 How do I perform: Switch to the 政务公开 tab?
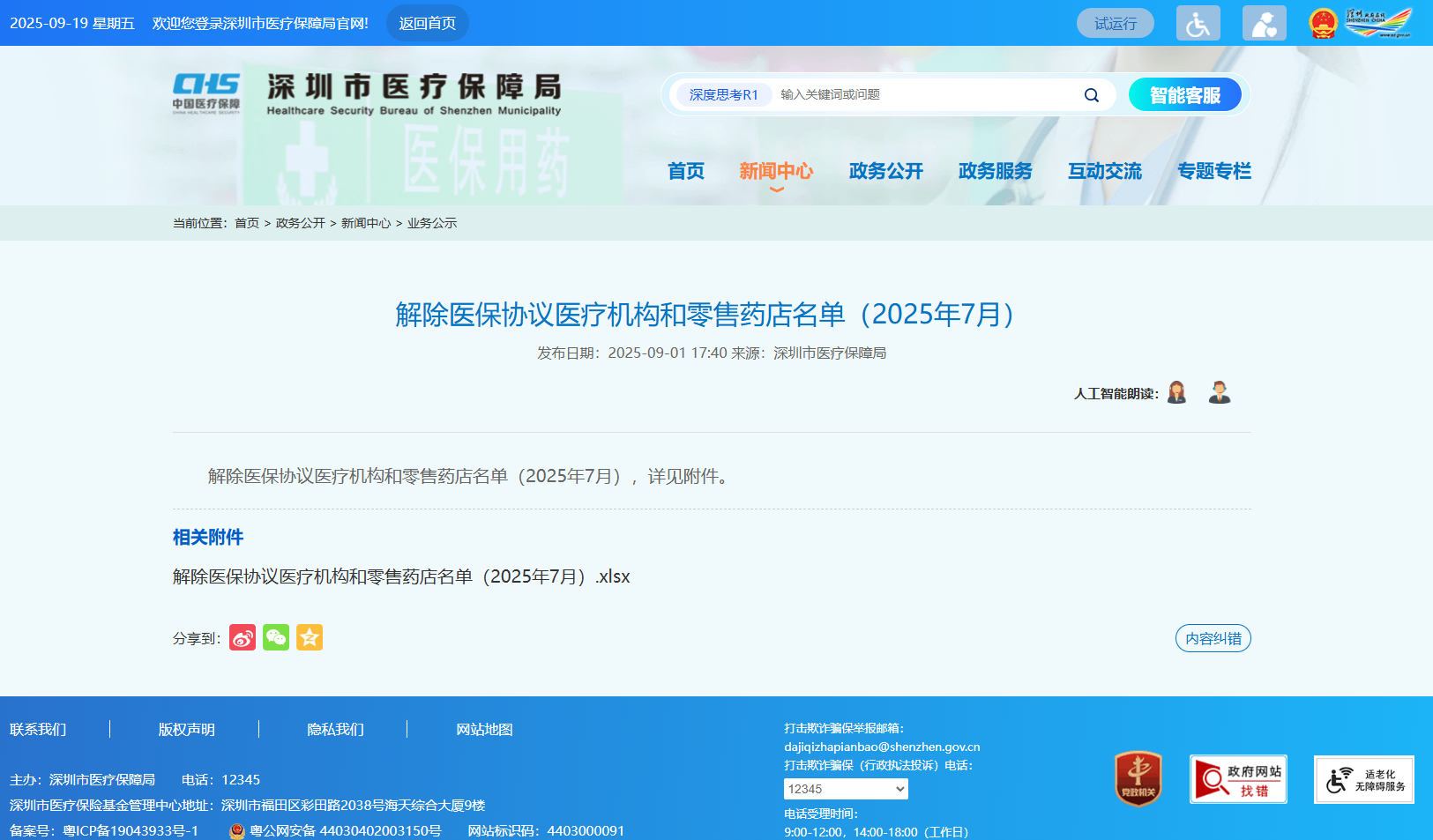click(885, 172)
